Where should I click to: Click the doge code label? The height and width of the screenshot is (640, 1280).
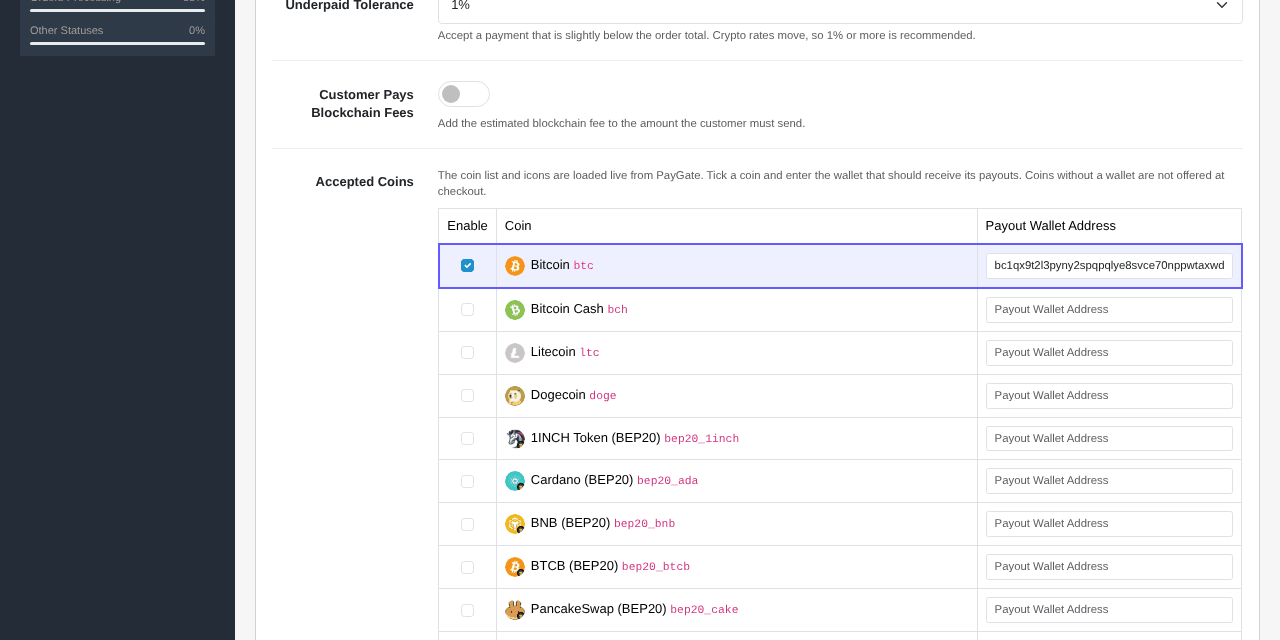pos(603,396)
